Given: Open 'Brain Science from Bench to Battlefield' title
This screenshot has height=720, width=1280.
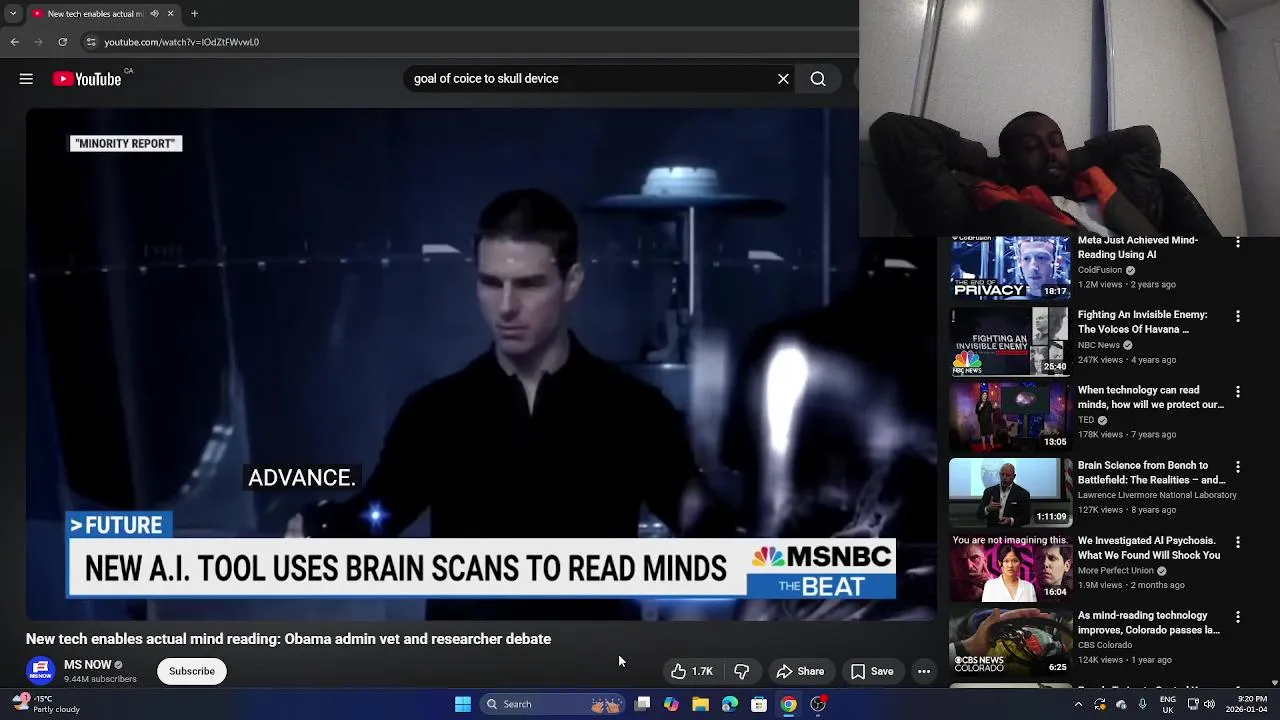Looking at the screenshot, I should pyautogui.click(x=1152, y=472).
